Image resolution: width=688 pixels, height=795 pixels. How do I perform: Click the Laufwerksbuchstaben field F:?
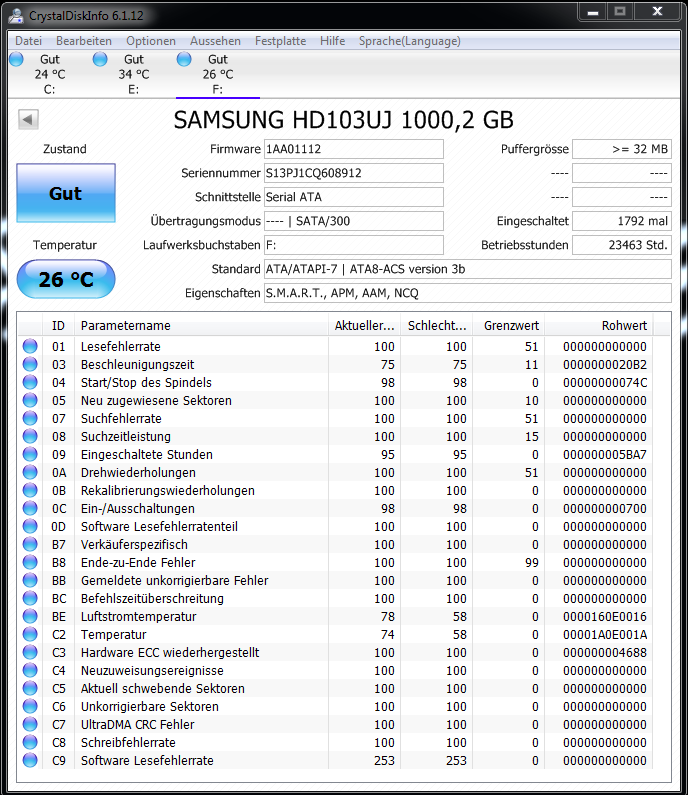[354, 245]
